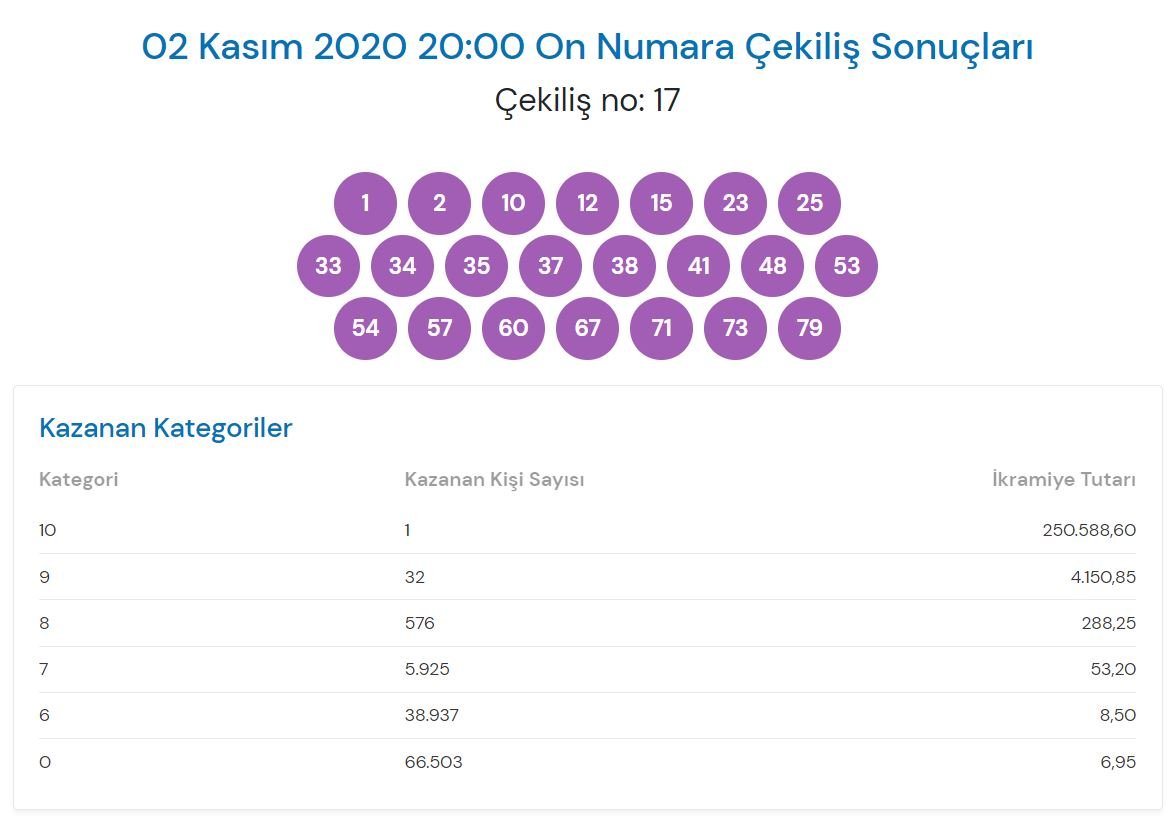Click the purple ball numbered 25
1176x820 pixels.
pos(809,203)
